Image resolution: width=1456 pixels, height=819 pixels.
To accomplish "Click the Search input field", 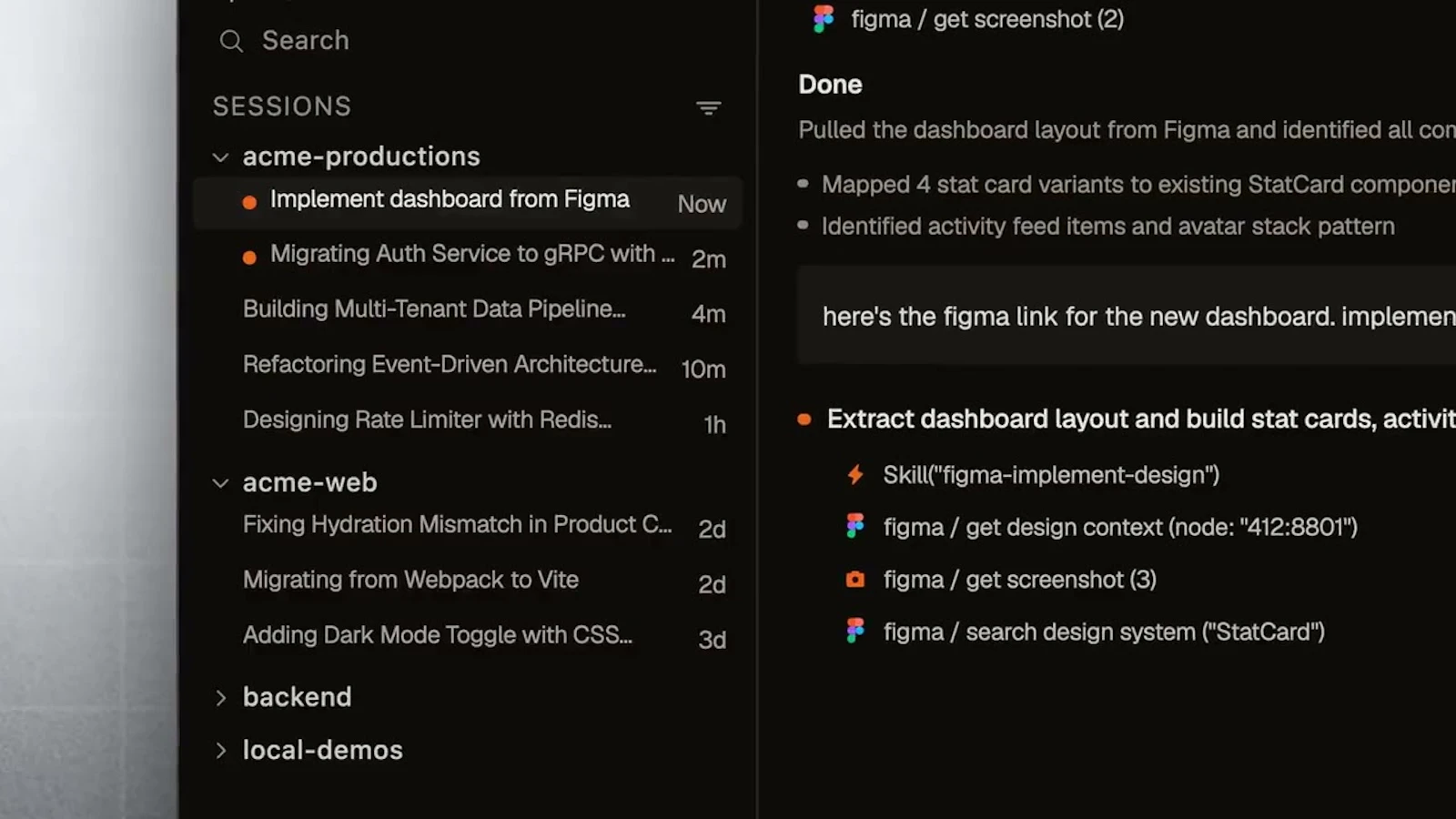I will [306, 40].
